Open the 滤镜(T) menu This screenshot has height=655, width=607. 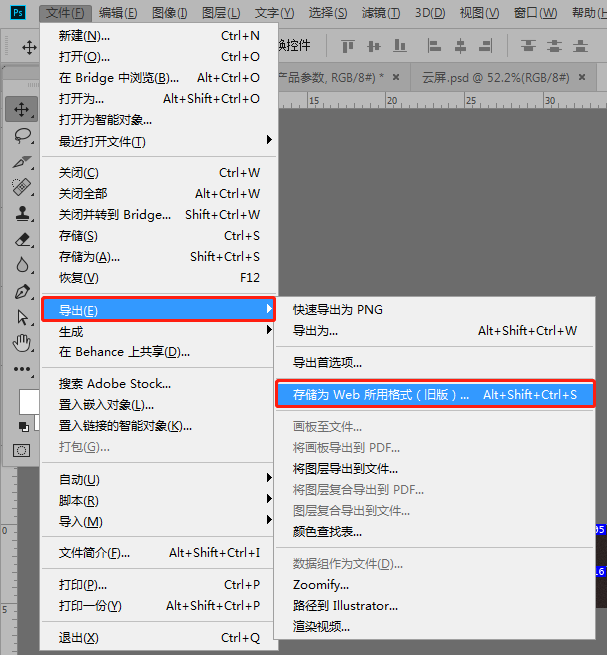[381, 13]
